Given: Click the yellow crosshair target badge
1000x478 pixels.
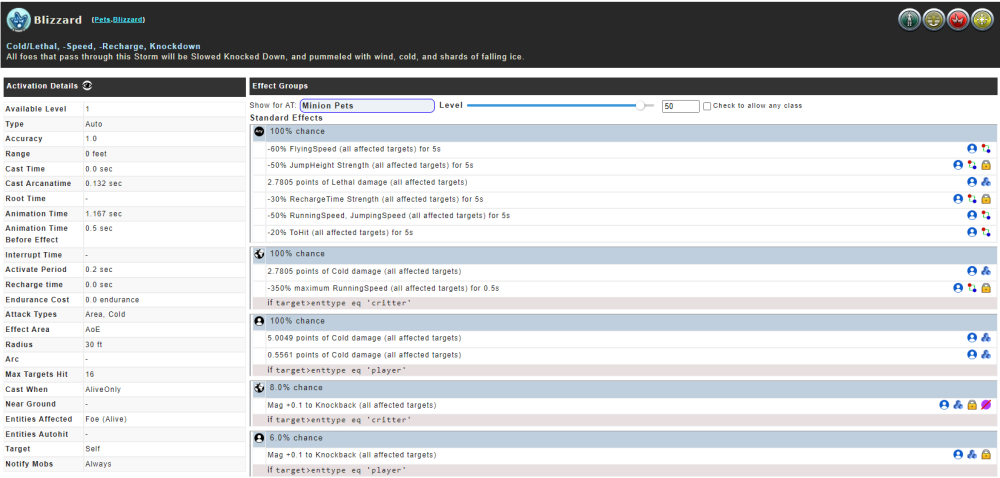Looking at the screenshot, I should click(x=981, y=20).
